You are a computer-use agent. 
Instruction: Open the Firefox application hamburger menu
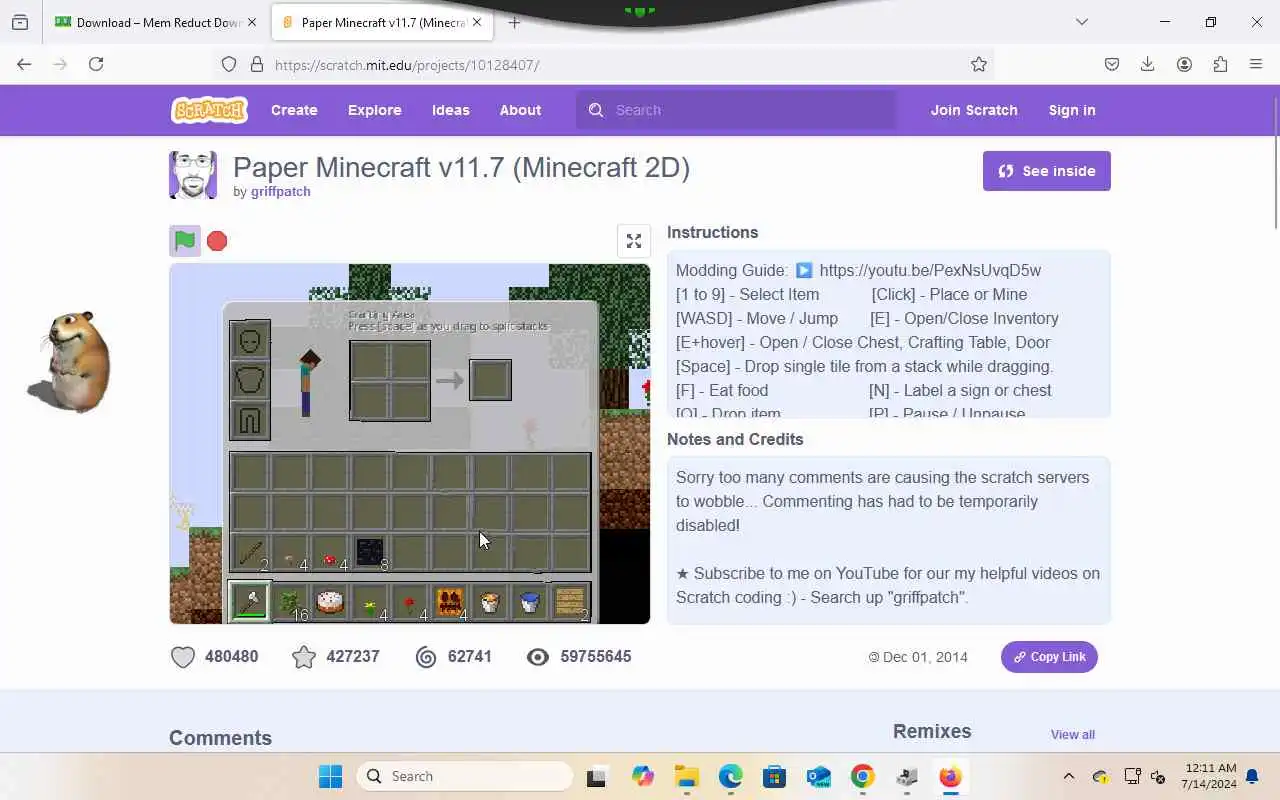point(1256,64)
